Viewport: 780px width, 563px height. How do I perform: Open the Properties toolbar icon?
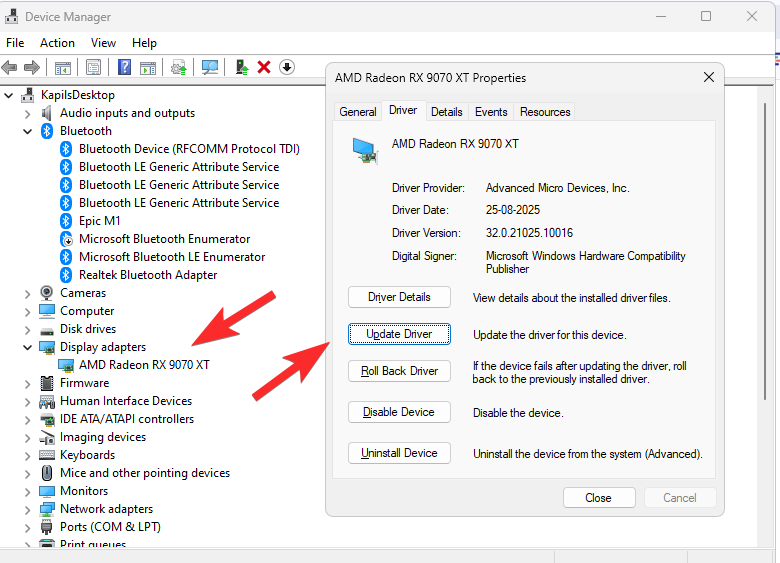pos(94,67)
